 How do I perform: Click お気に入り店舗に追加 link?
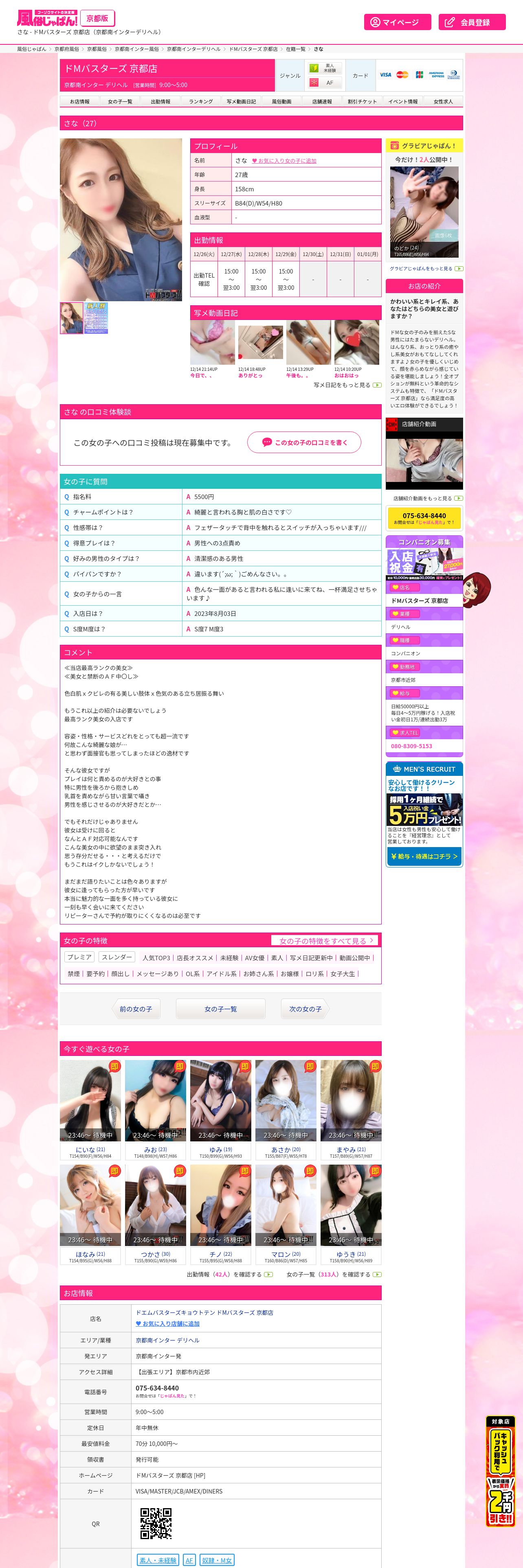pyautogui.click(x=167, y=1323)
